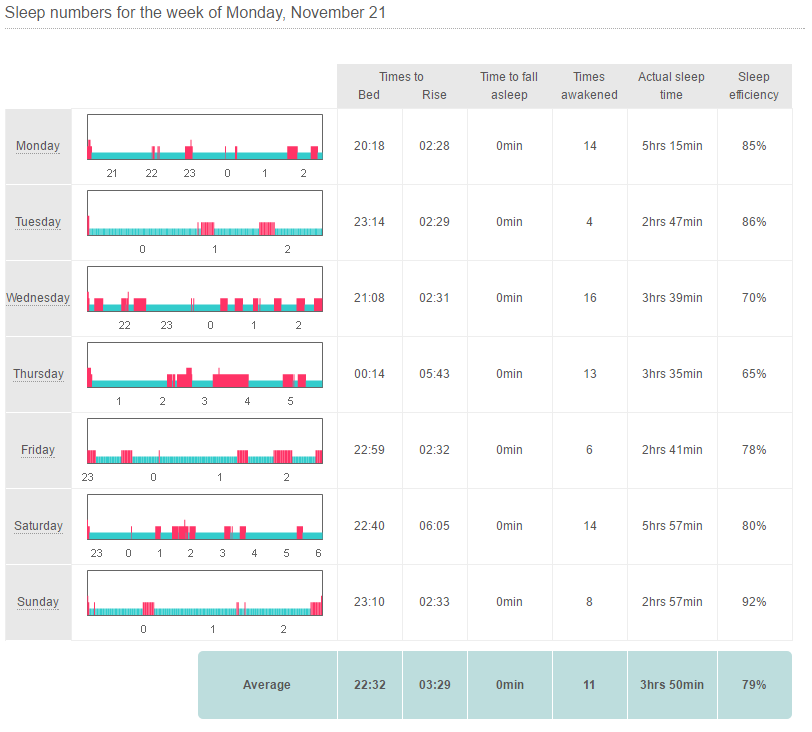
Task: Click Saturday's sleep graph
Action: click(205, 518)
